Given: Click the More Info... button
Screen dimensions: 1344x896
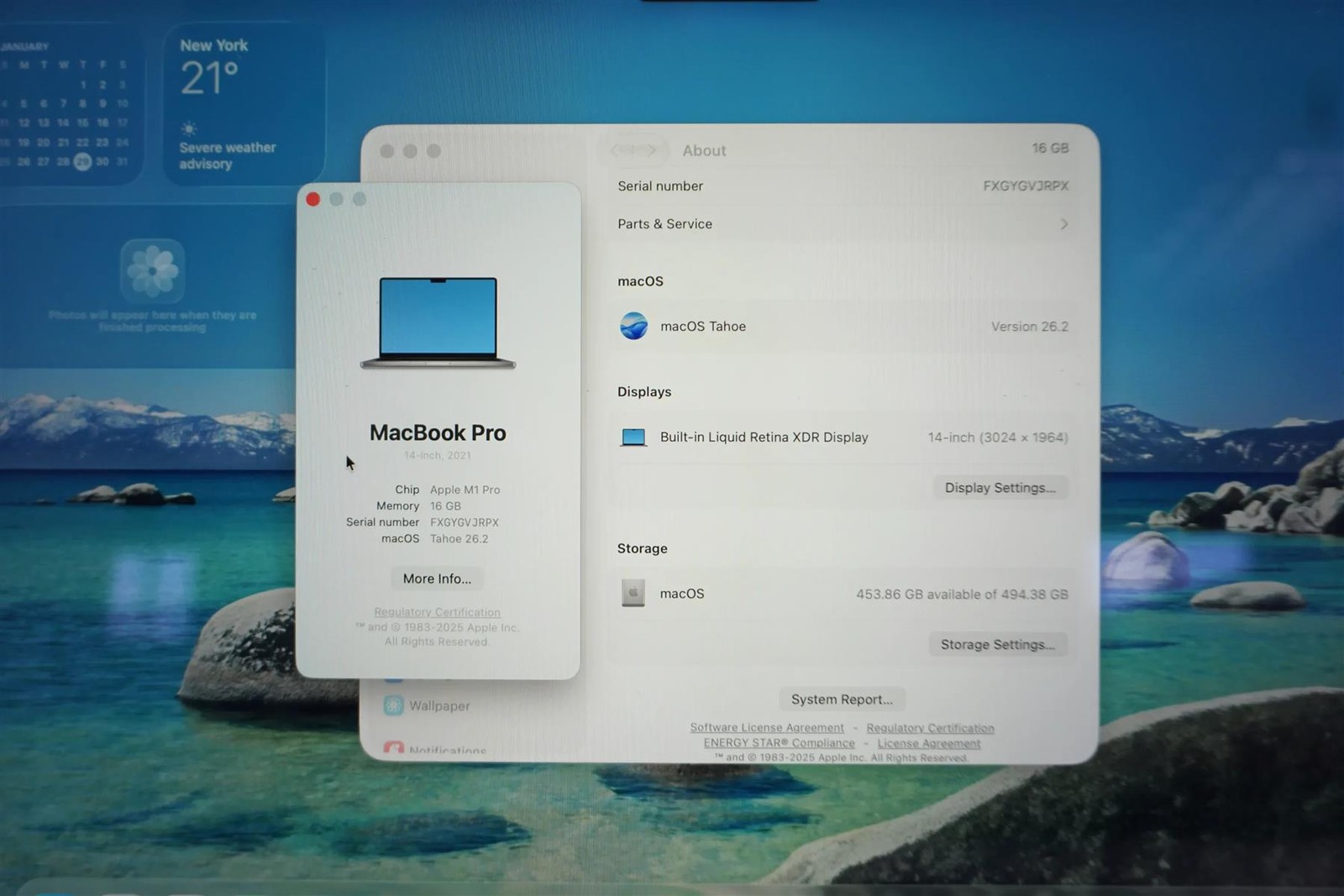Looking at the screenshot, I should coord(437,579).
